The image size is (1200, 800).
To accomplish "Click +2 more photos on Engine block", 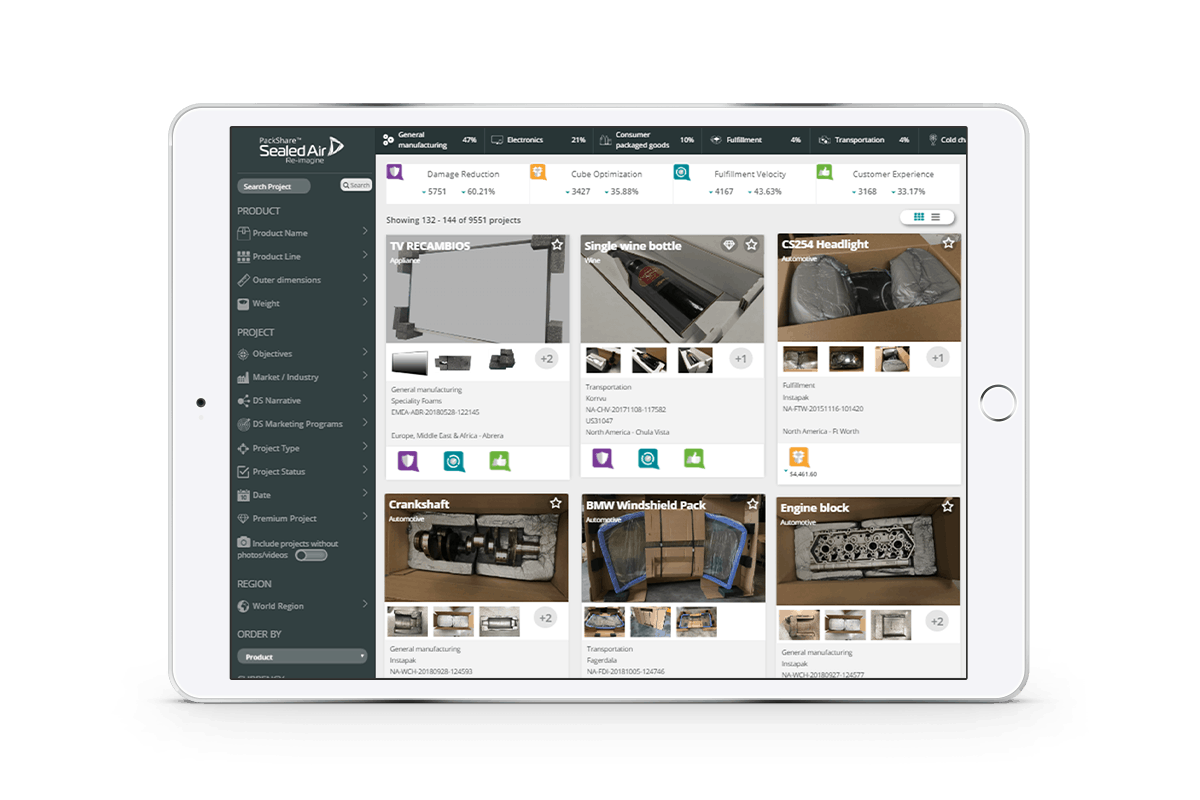I will pyautogui.click(x=936, y=622).
